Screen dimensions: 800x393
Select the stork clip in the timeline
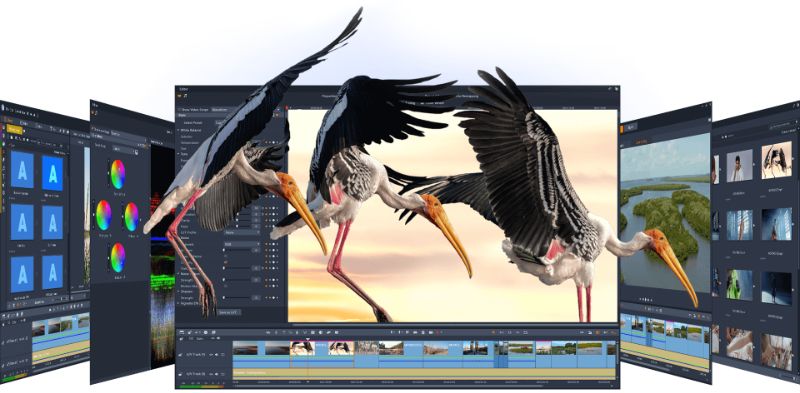tap(303, 348)
